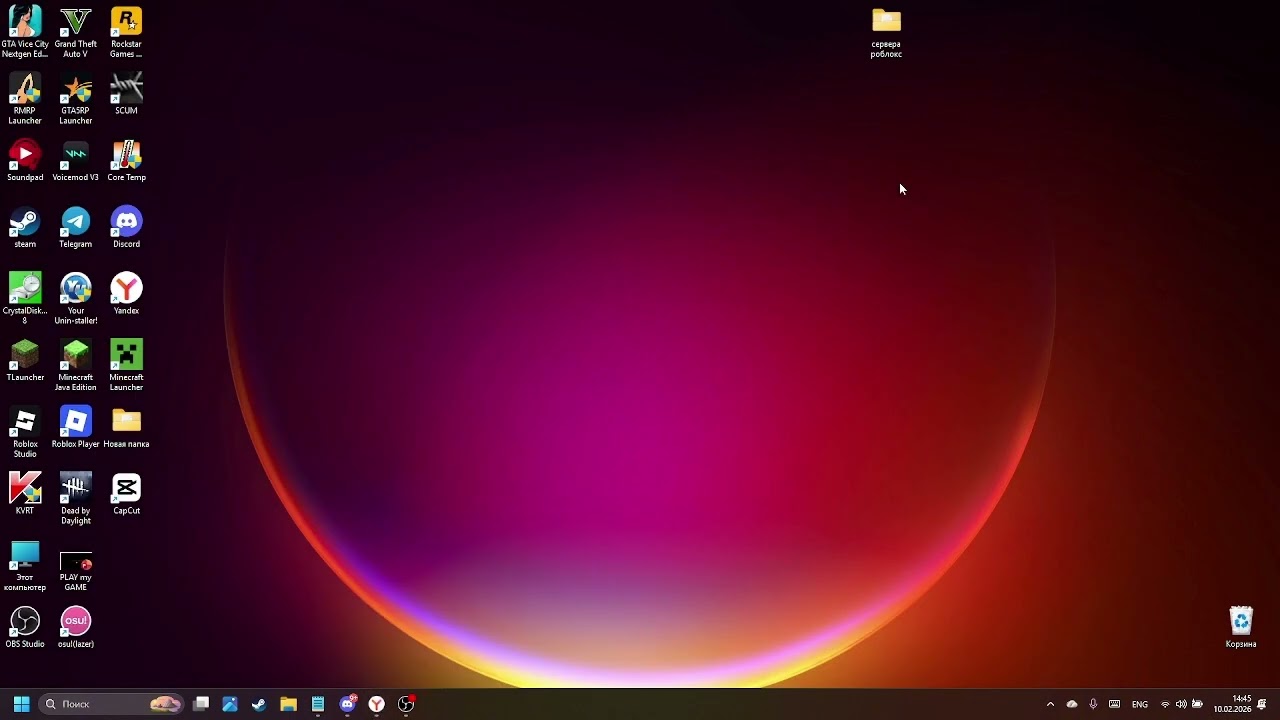This screenshot has height=720, width=1280.
Task: Select the KVRT Kaspersky tool icon
Action: pos(25,494)
